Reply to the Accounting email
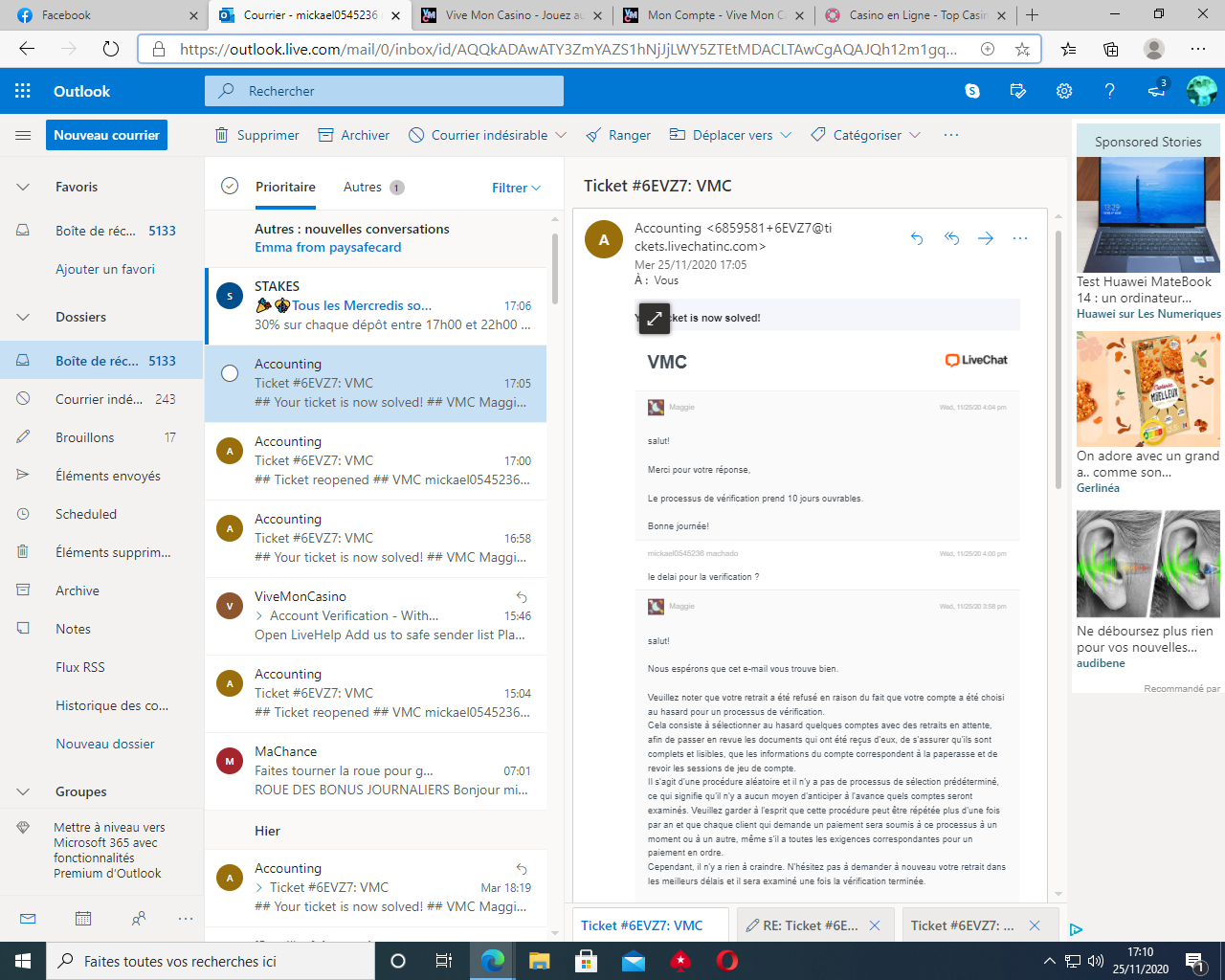This screenshot has height=980, width=1225. pyautogui.click(x=917, y=238)
